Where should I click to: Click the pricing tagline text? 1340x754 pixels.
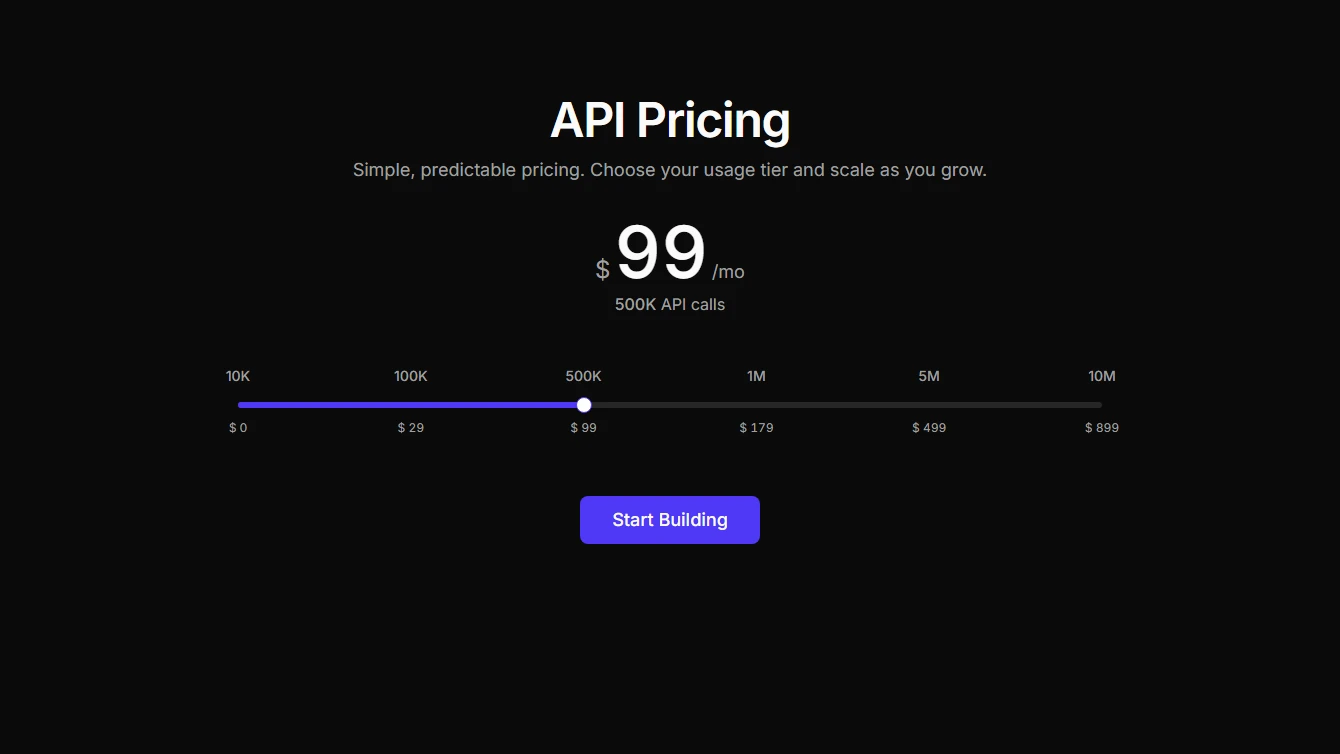pyautogui.click(x=669, y=169)
